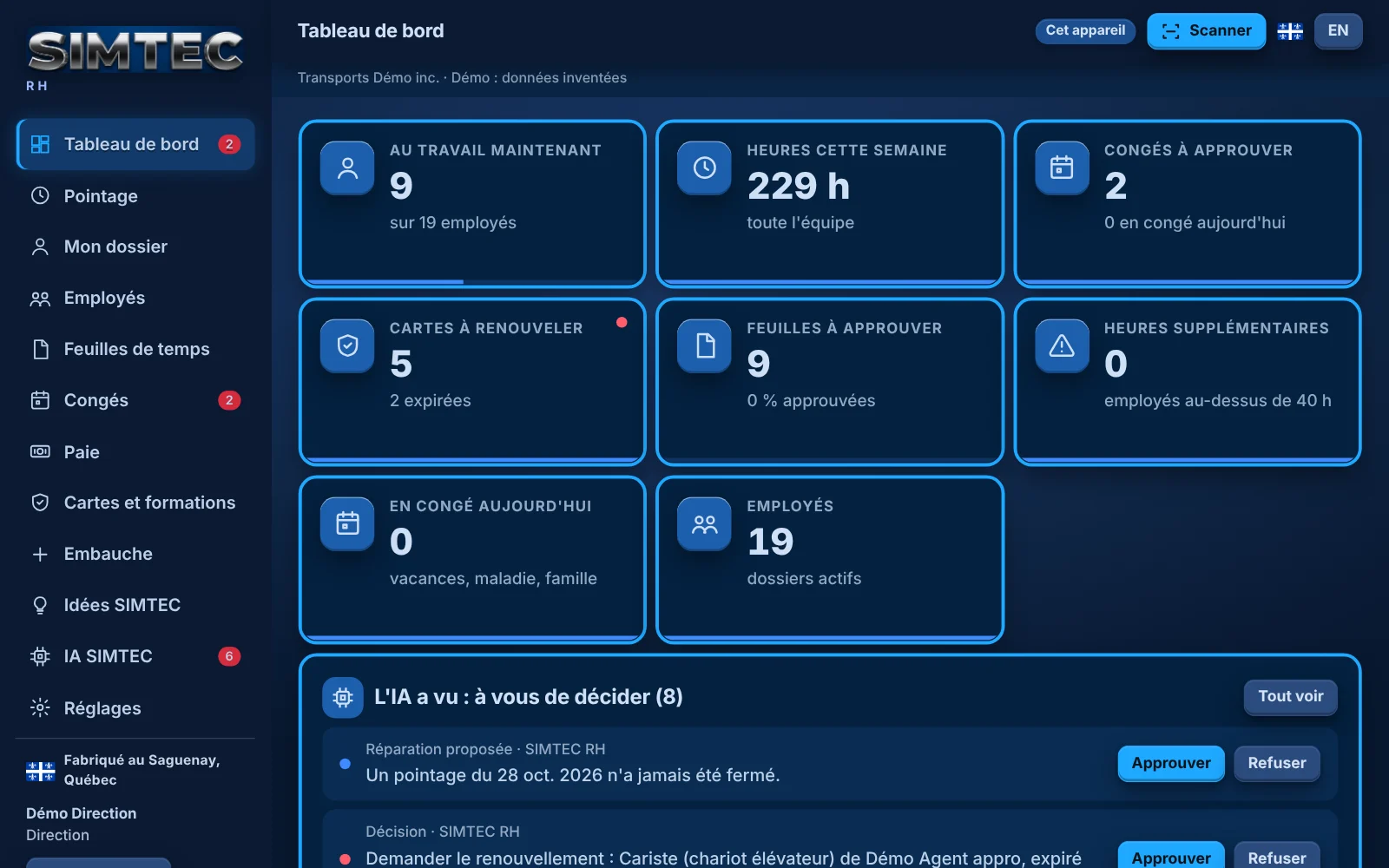The height and width of the screenshot is (868, 1389).
Task: Click the group icon on Employés card
Action: tap(704, 523)
